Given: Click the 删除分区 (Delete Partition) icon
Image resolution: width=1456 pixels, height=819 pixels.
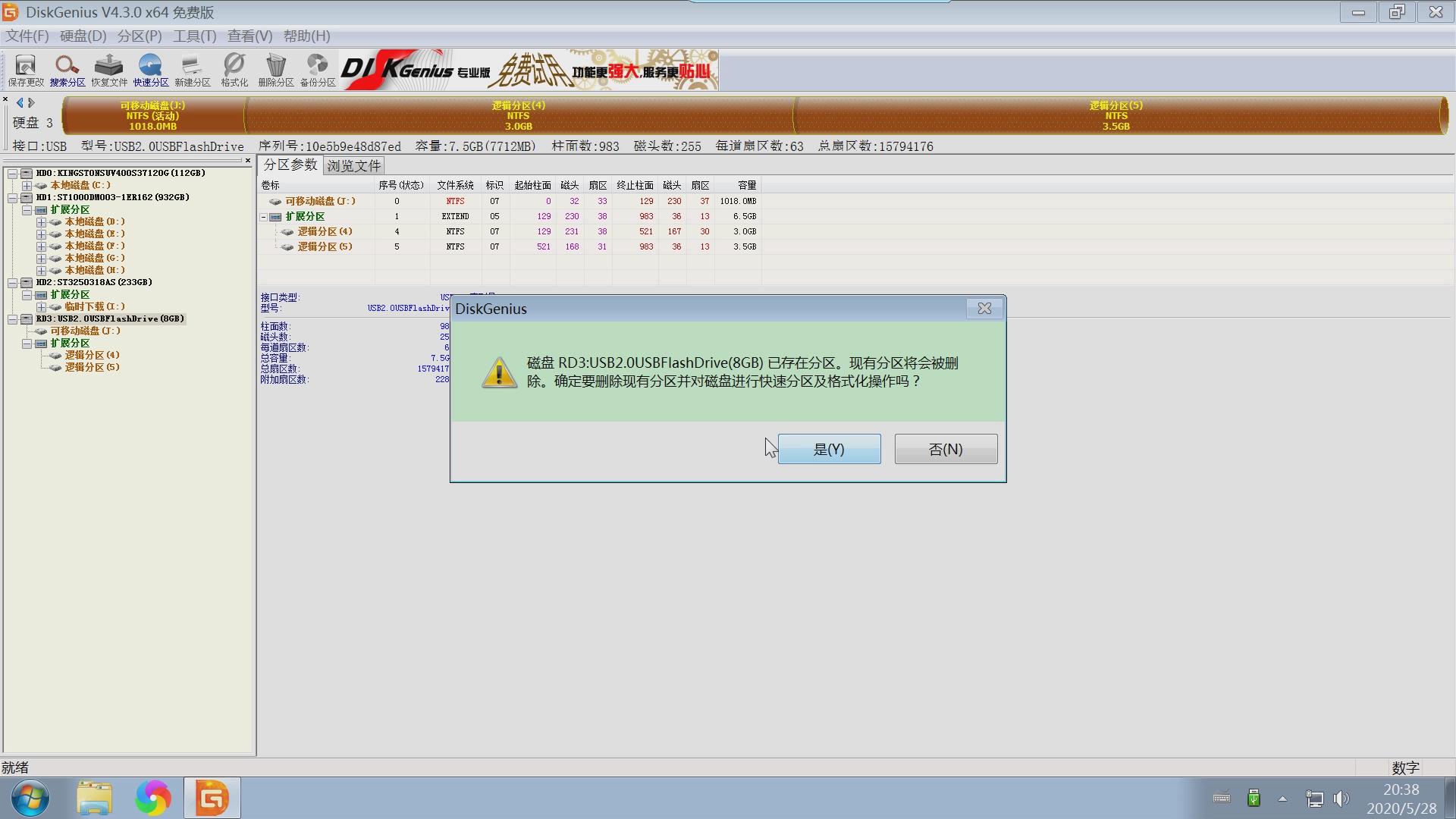Looking at the screenshot, I should click(275, 70).
